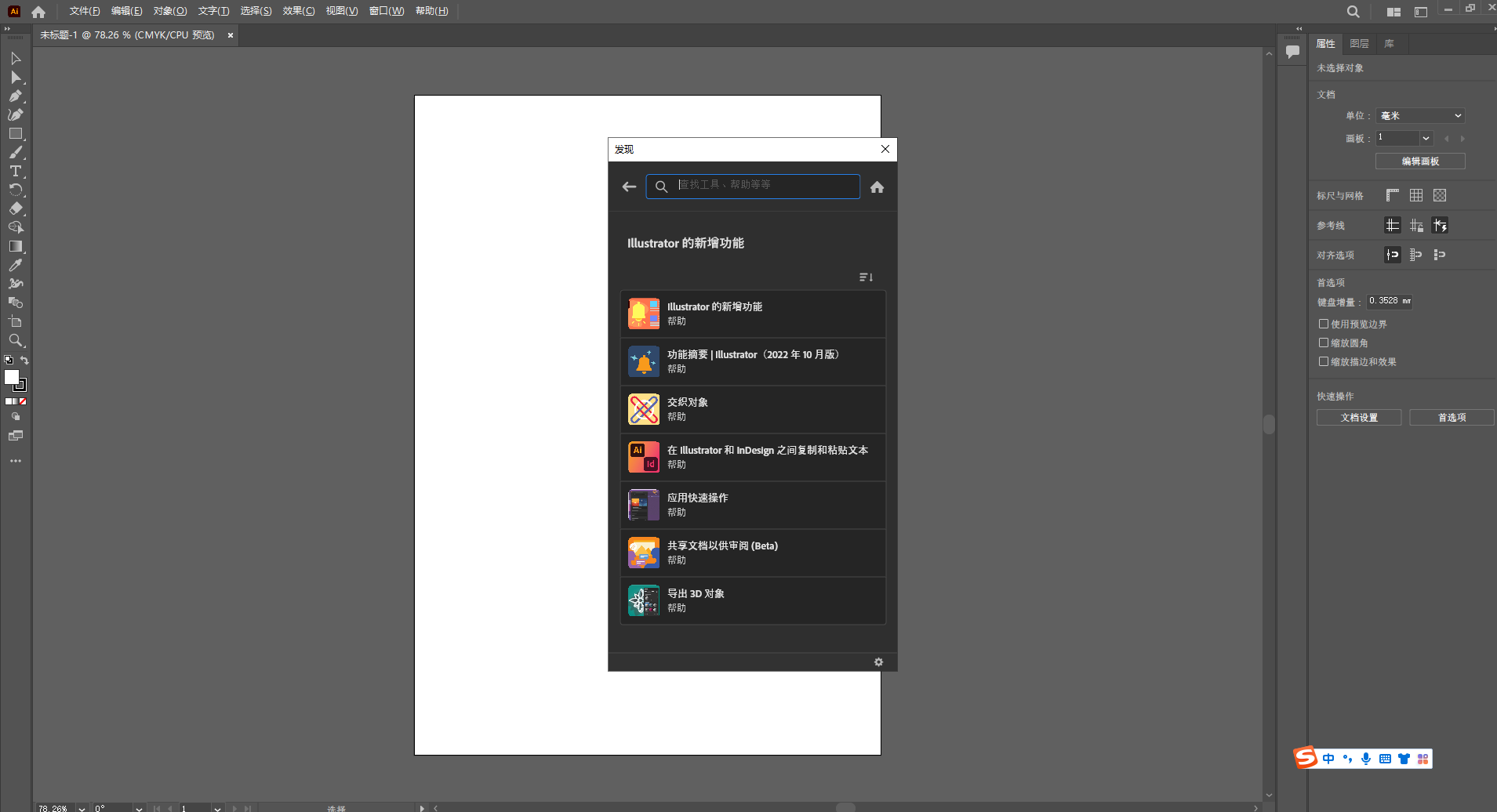The image size is (1497, 812).
Task: Enable 使用预览边界 checkbox
Action: (x=1324, y=324)
